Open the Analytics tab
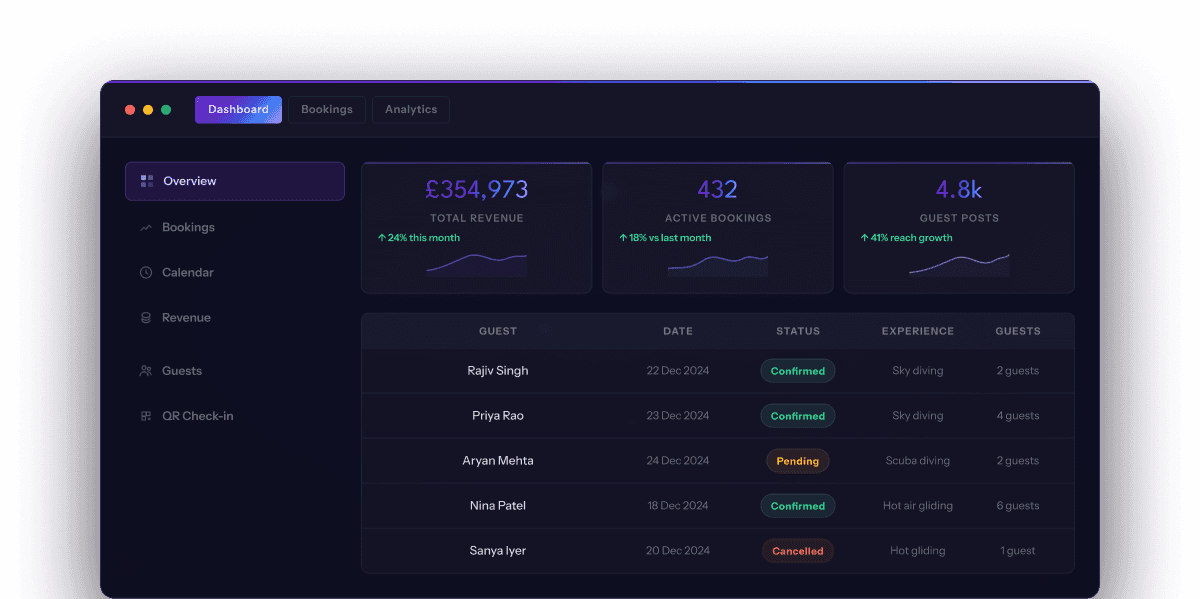Image resolution: width=1200 pixels, height=599 pixels. [x=411, y=110]
